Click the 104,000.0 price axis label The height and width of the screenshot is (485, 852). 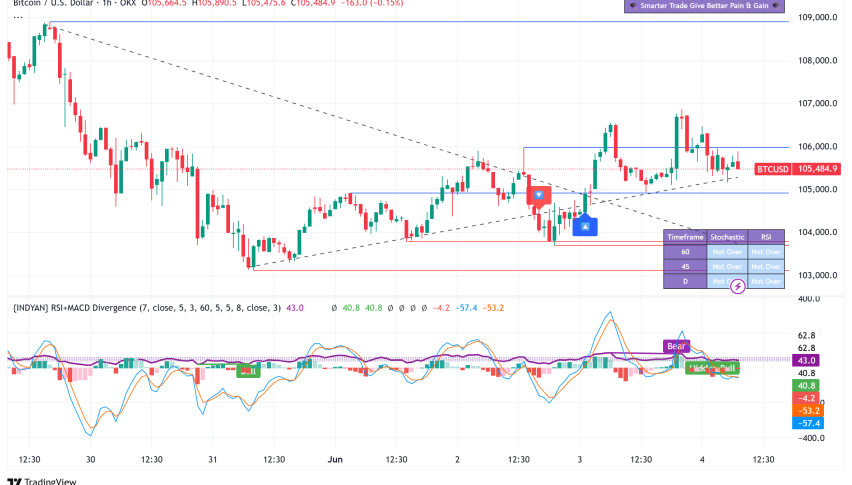coord(817,232)
